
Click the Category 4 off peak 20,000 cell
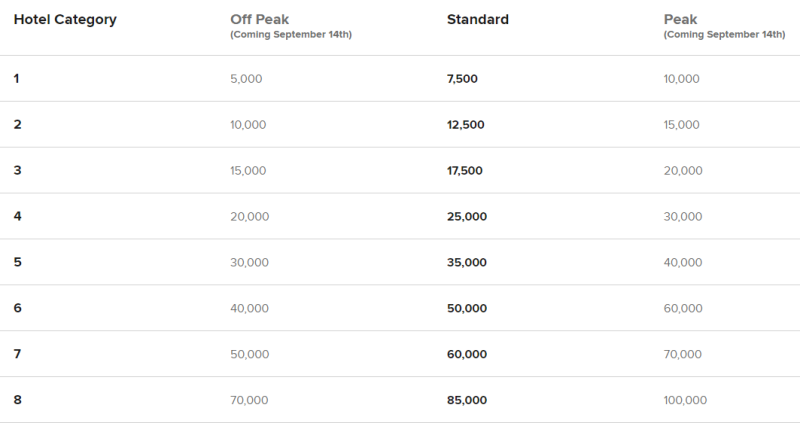250,217
